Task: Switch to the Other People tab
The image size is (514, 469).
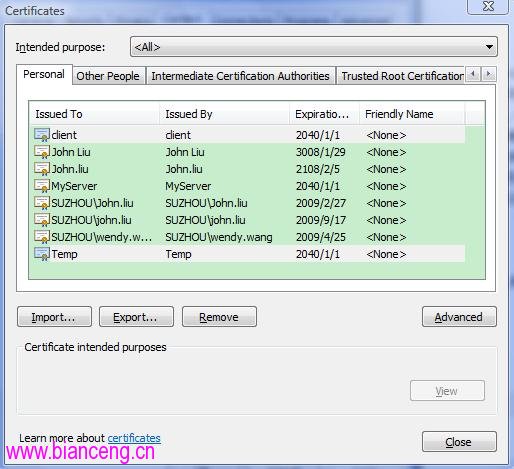Action: pos(108,76)
